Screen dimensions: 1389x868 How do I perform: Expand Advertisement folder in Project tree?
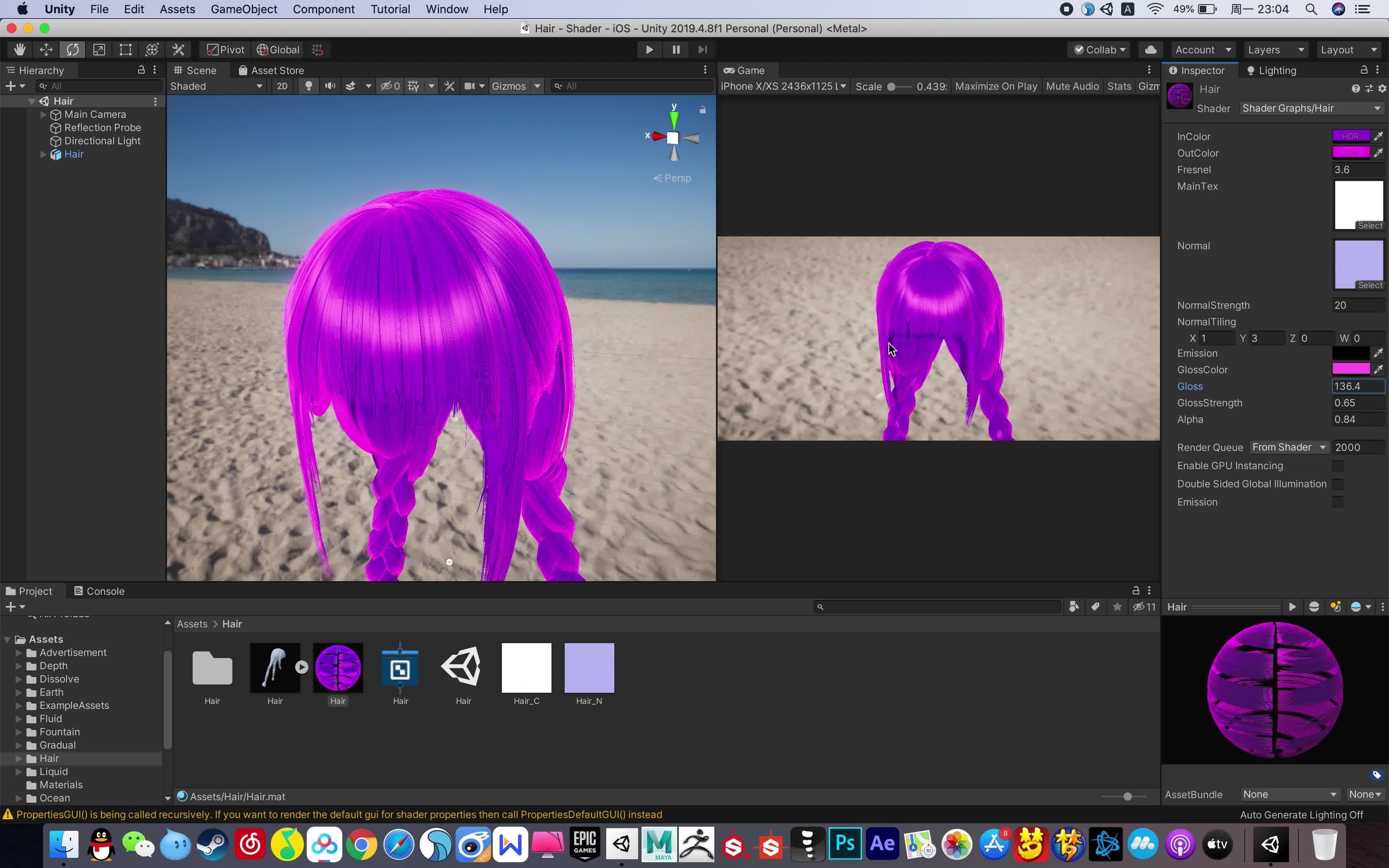[x=19, y=653]
